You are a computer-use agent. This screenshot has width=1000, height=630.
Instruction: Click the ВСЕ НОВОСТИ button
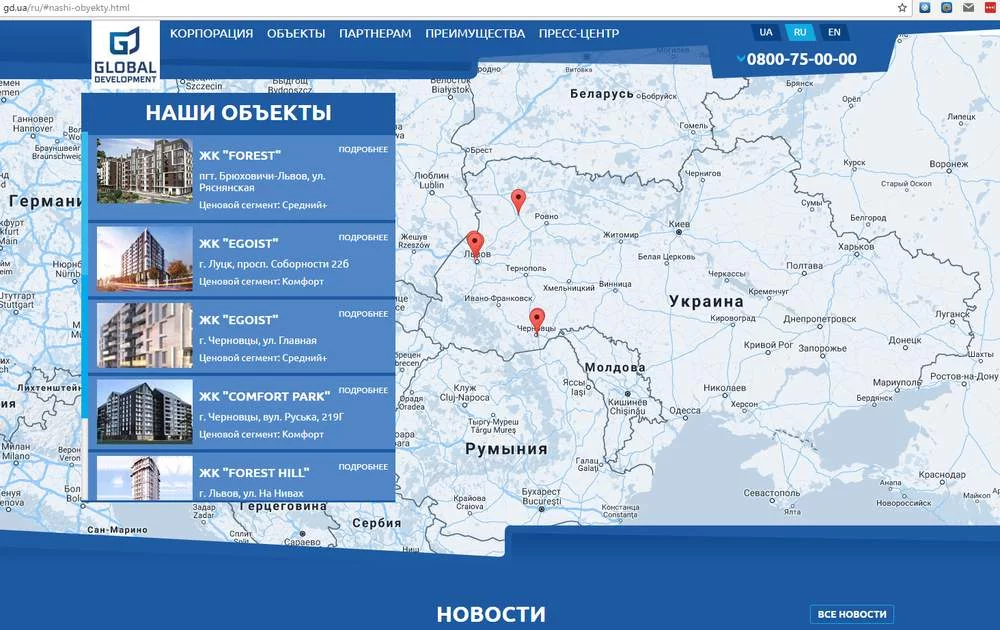click(x=851, y=614)
